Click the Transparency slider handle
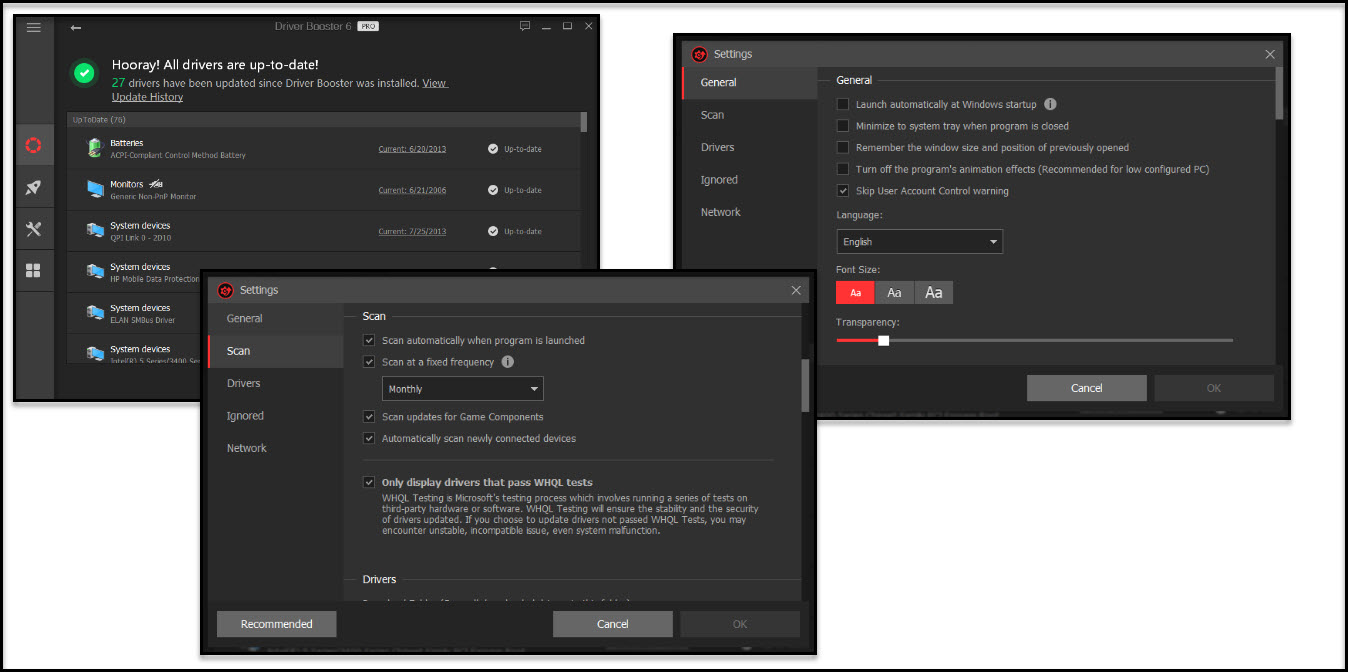Image resolution: width=1348 pixels, height=672 pixels. click(x=883, y=340)
